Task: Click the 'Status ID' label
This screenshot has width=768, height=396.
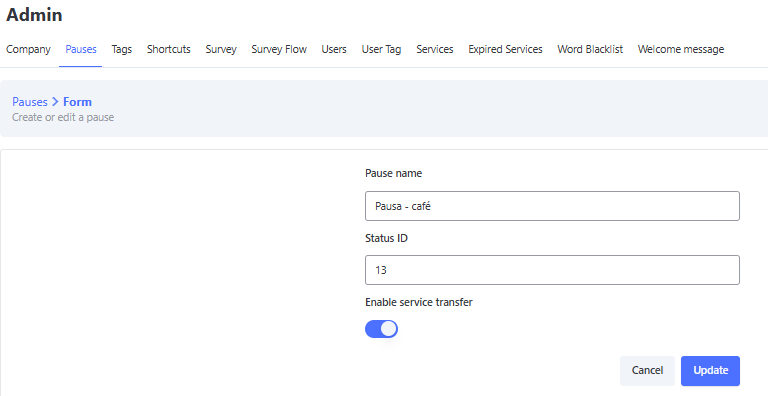Action: click(x=386, y=238)
